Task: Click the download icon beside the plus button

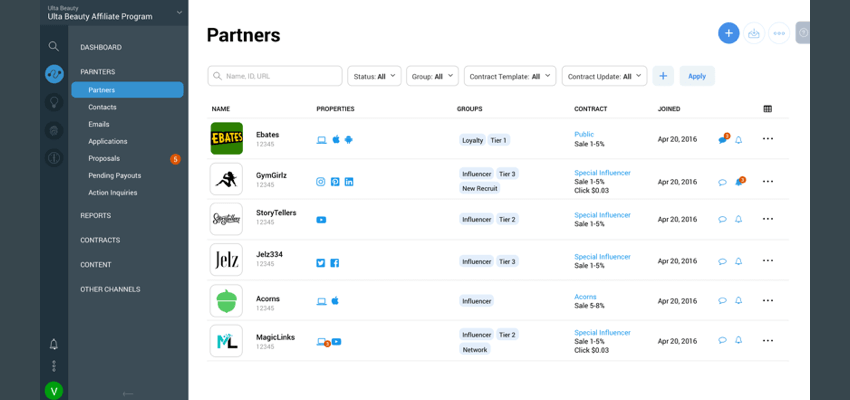Action: tap(754, 33)
